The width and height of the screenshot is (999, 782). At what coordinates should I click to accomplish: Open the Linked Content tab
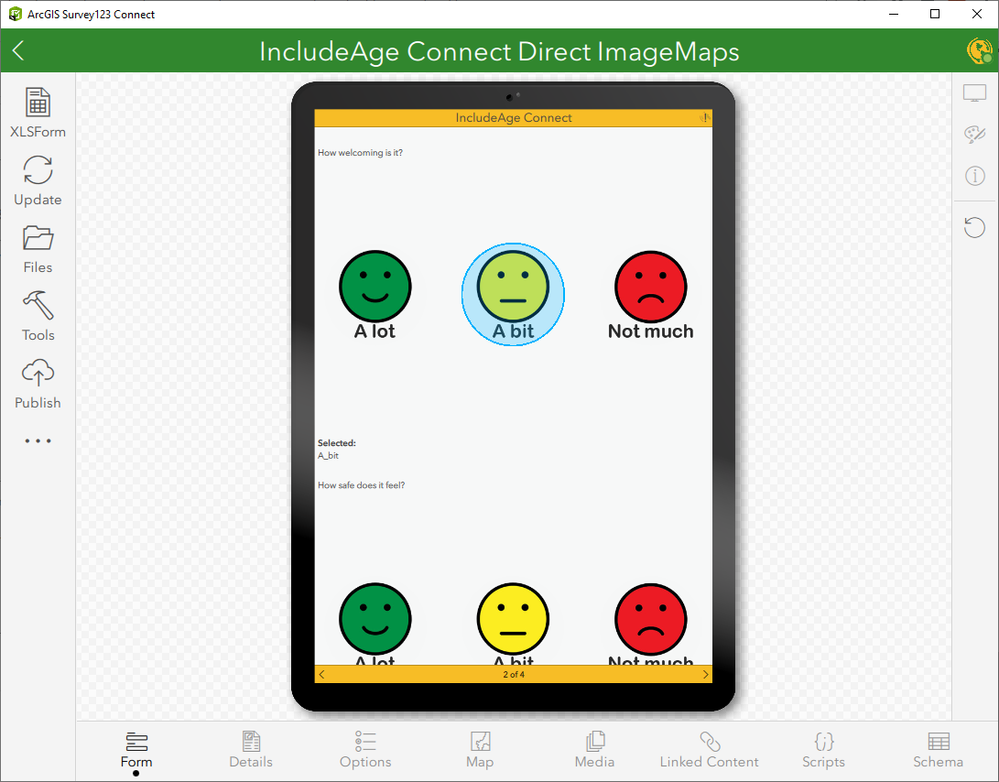point(709,750)
